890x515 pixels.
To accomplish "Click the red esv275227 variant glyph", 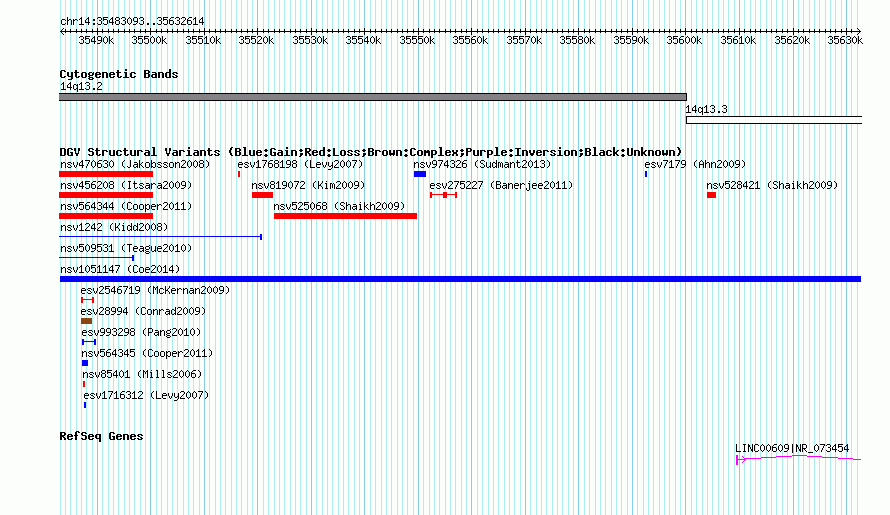I will [x=443, y=195].
